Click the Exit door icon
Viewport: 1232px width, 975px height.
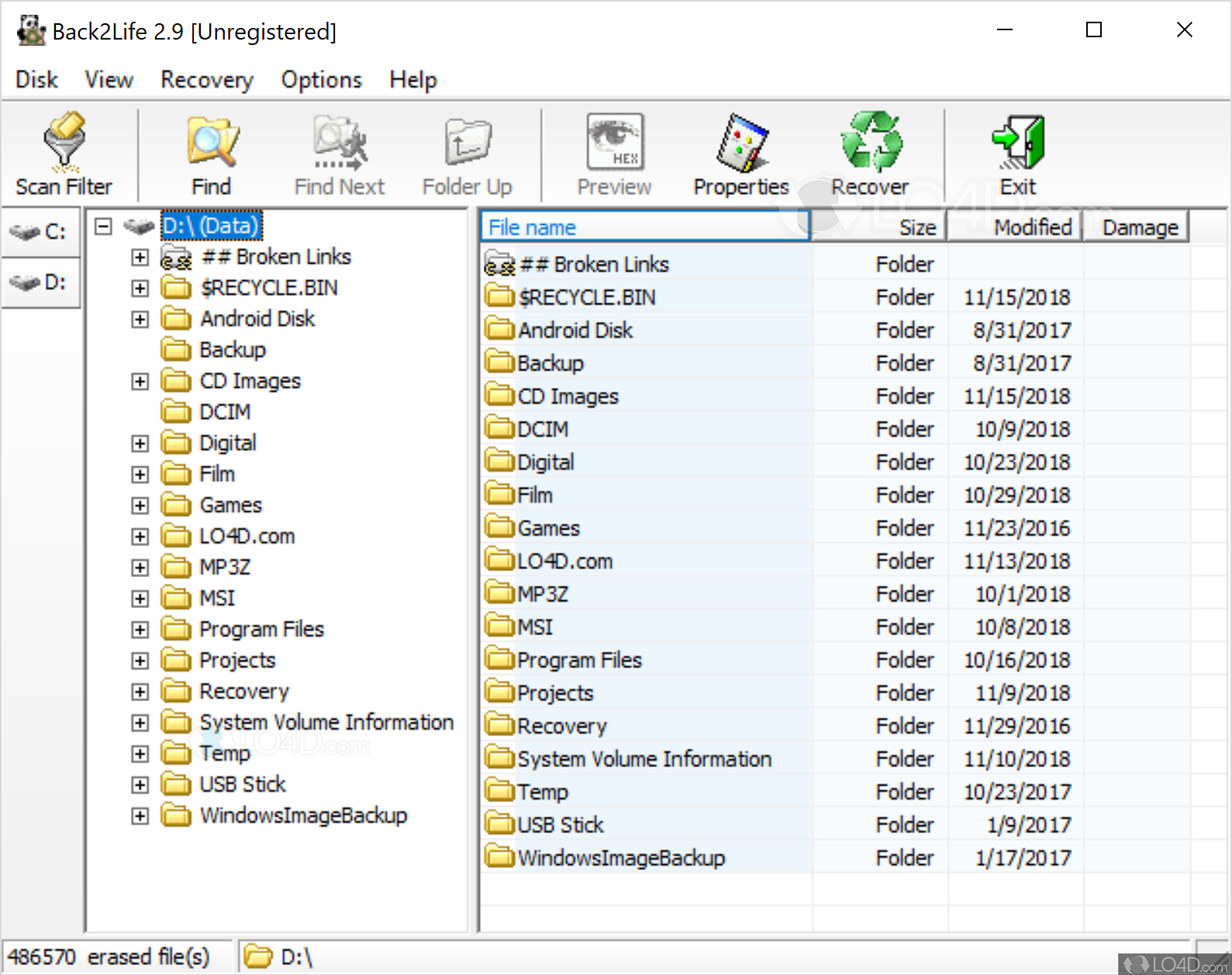1017,142
